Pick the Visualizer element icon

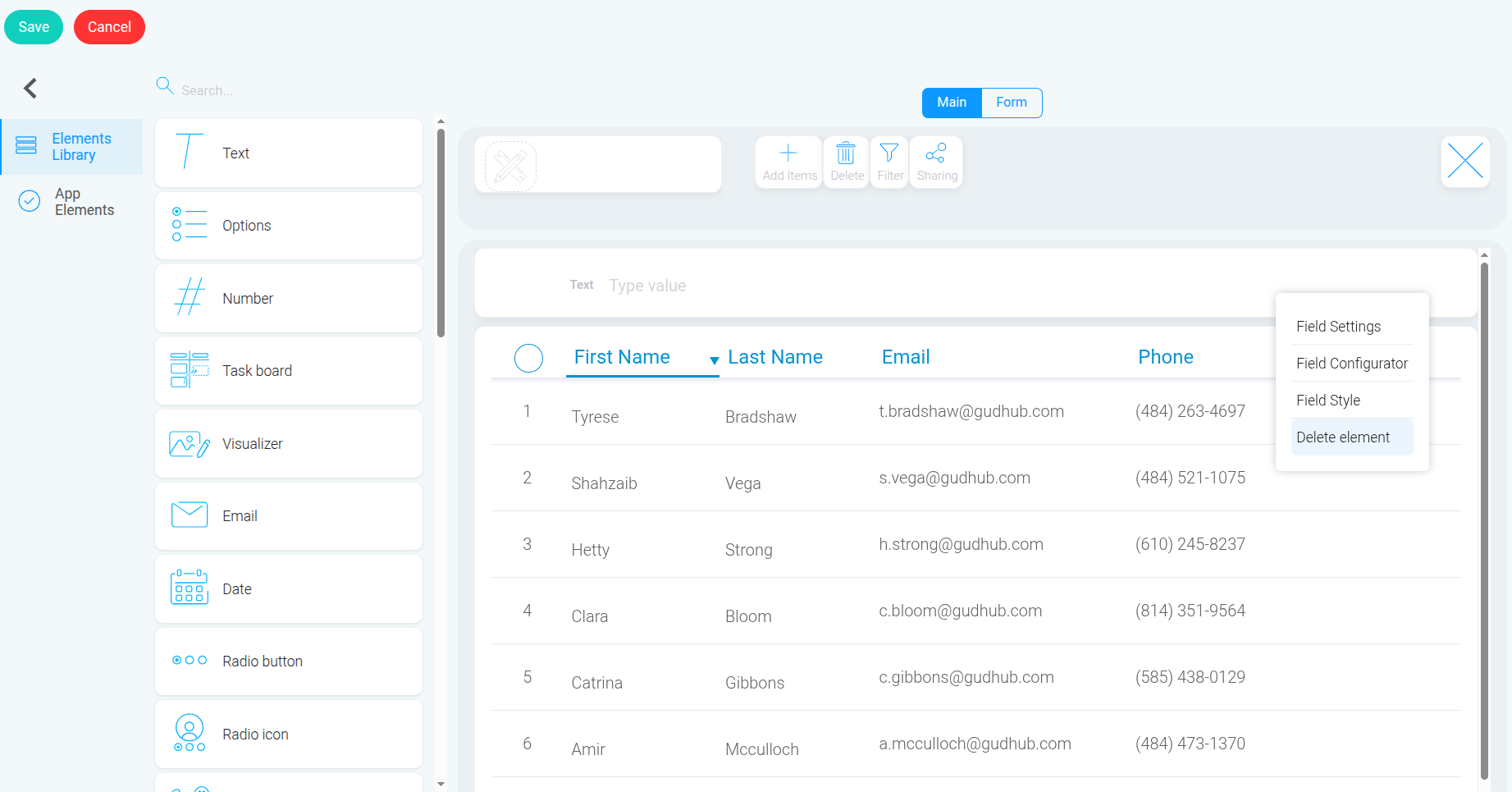(x=190, y=444)
